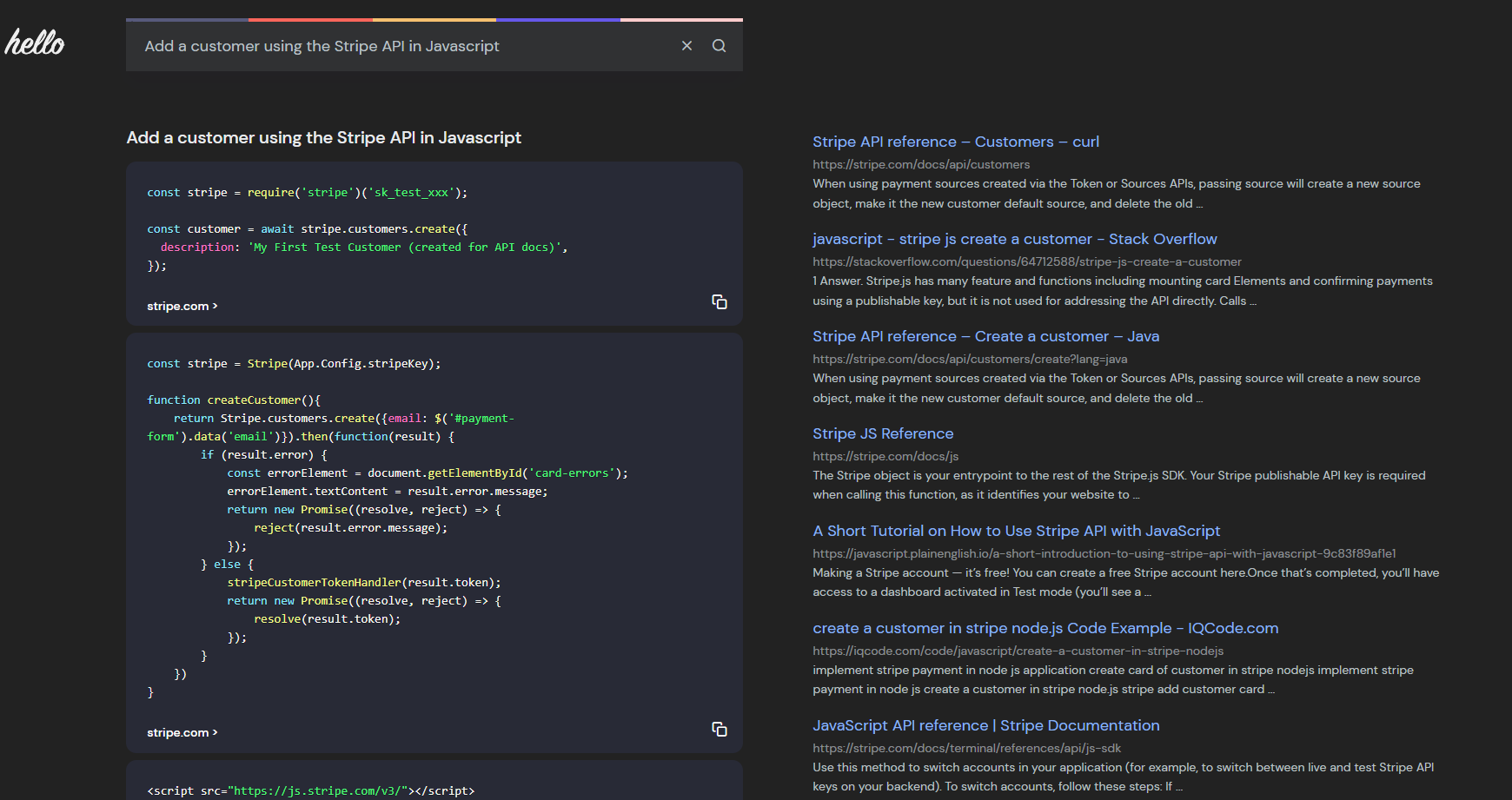This screenshot has width=1512, height=800.
Task: Click the 'My First Test Customer' description line
Action: (364, 247)
